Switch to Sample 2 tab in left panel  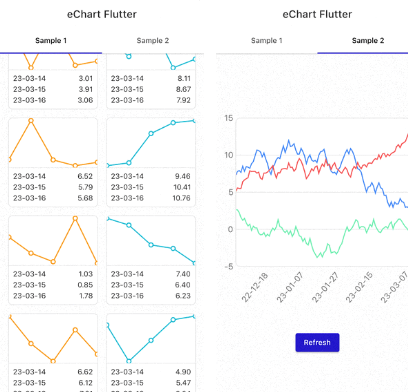[x=153, y=41]
